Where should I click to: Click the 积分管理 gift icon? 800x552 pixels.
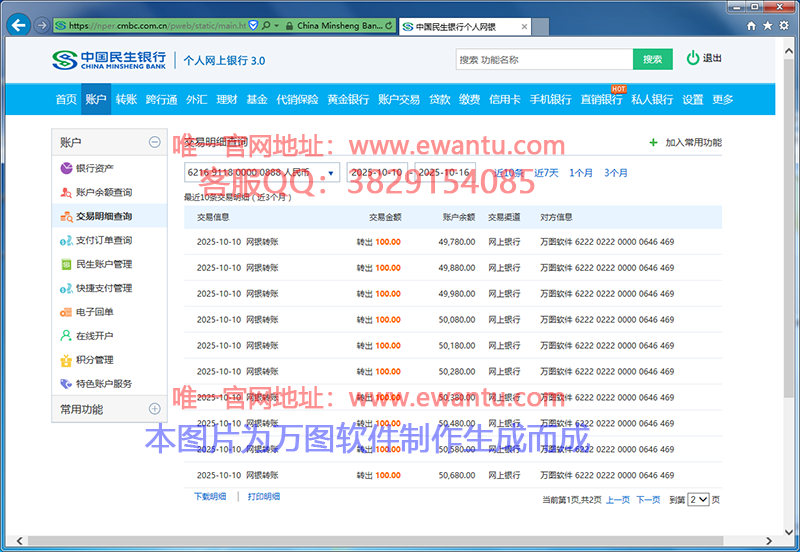(66, 360)
